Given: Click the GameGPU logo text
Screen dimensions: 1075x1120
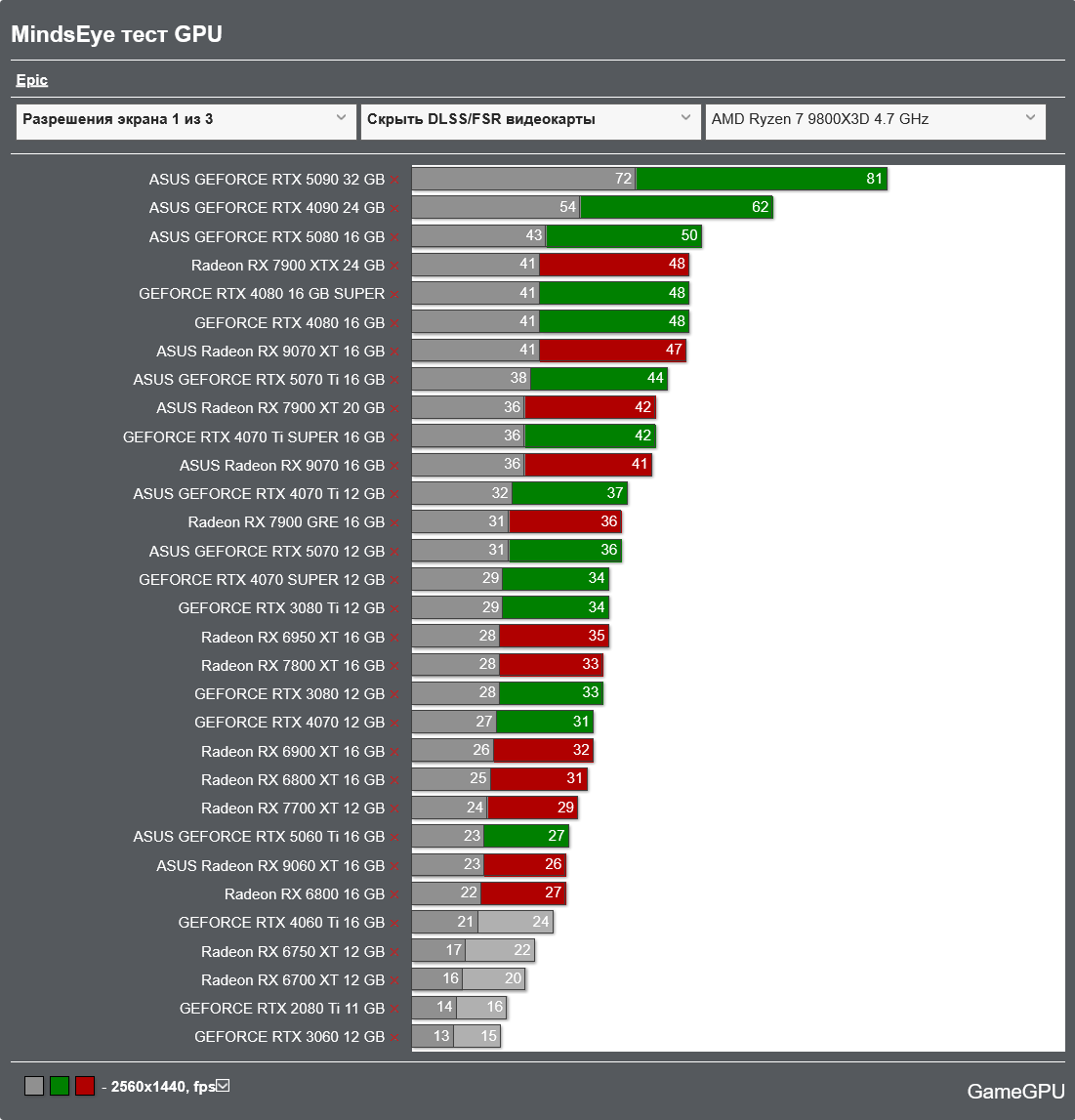Looking at the screenshot, I should (x=1015, y=1092).
